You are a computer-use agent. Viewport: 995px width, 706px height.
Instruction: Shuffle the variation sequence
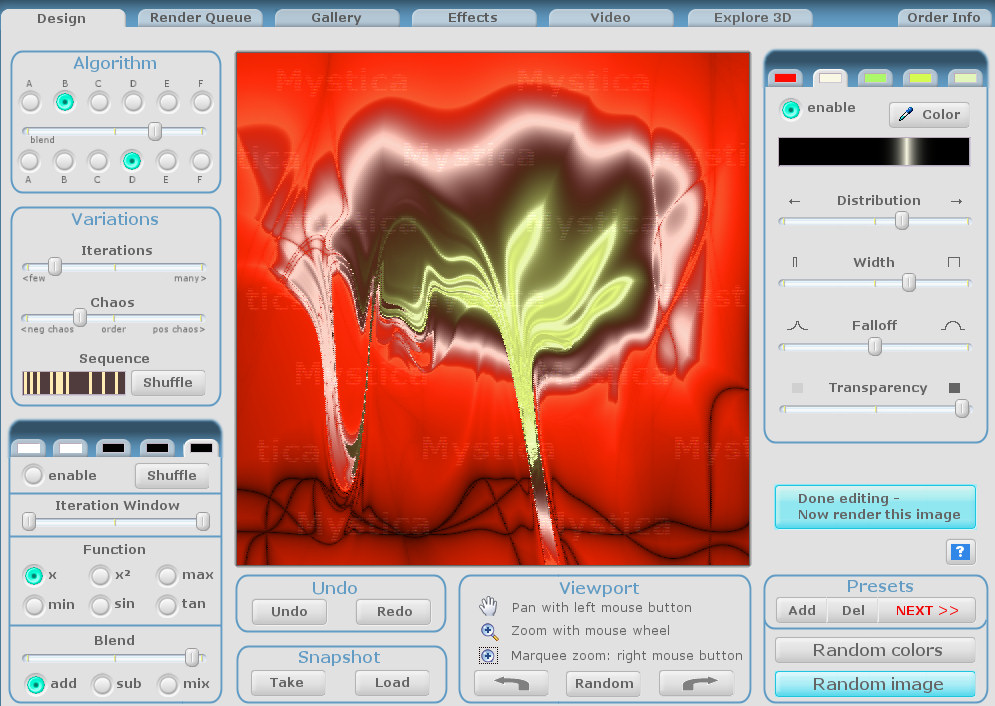coord(168,382)
